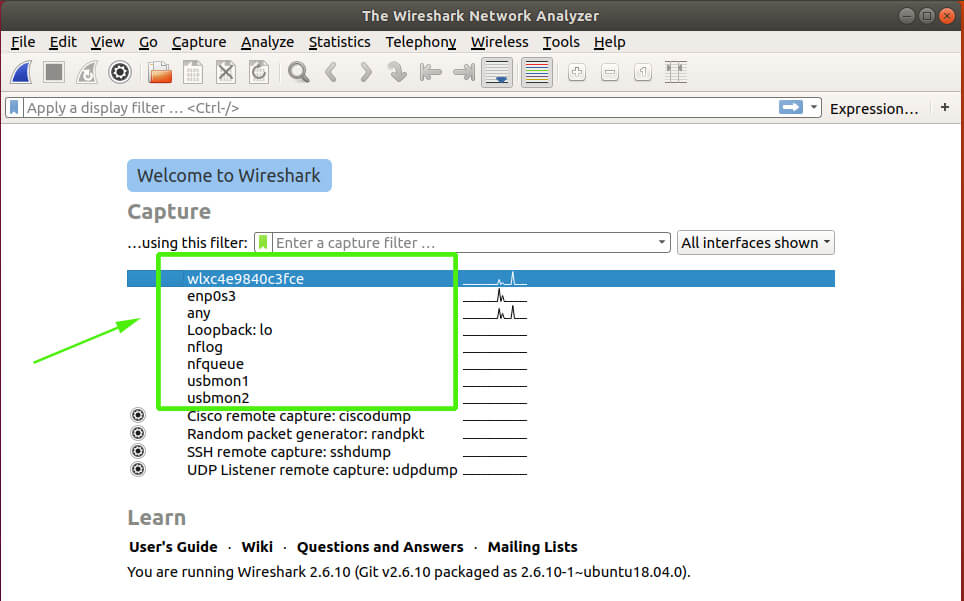964x601 pixels.
Task: Open capture options gear icon
Action: [120, 73]
